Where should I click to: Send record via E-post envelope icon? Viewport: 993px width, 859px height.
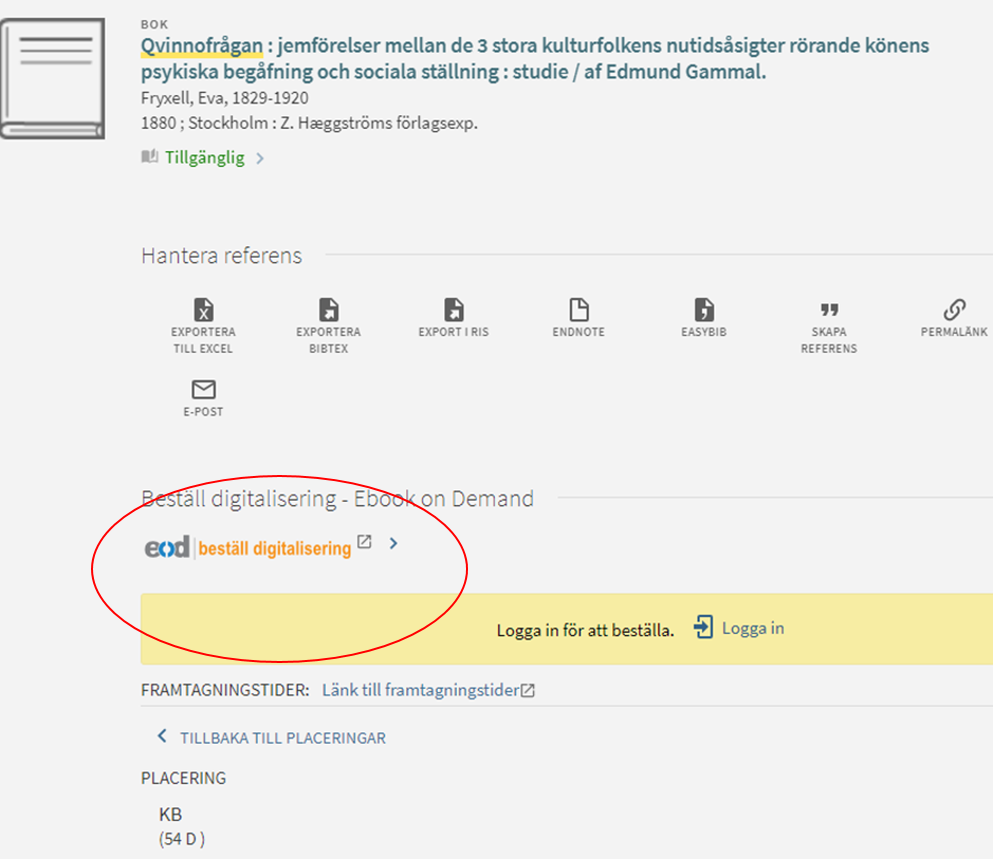point(203,389)
